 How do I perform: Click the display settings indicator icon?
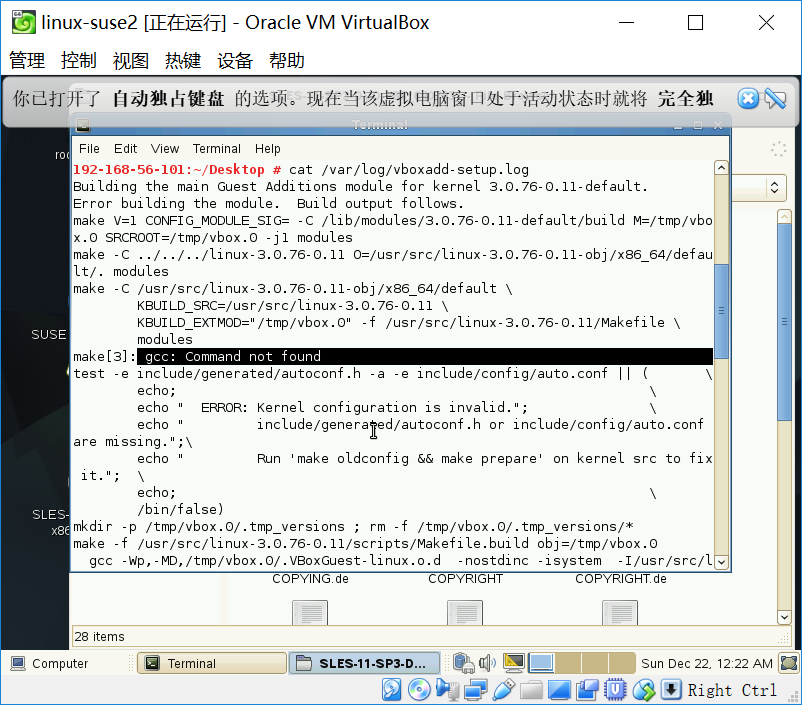[559, 690]
